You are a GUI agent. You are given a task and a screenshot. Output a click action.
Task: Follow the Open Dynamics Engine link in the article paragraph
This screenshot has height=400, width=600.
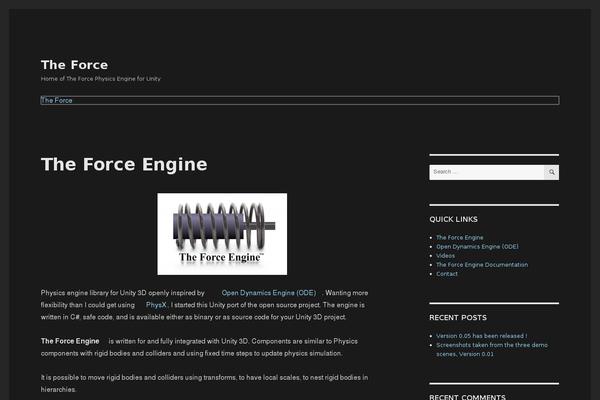point(268,292)
